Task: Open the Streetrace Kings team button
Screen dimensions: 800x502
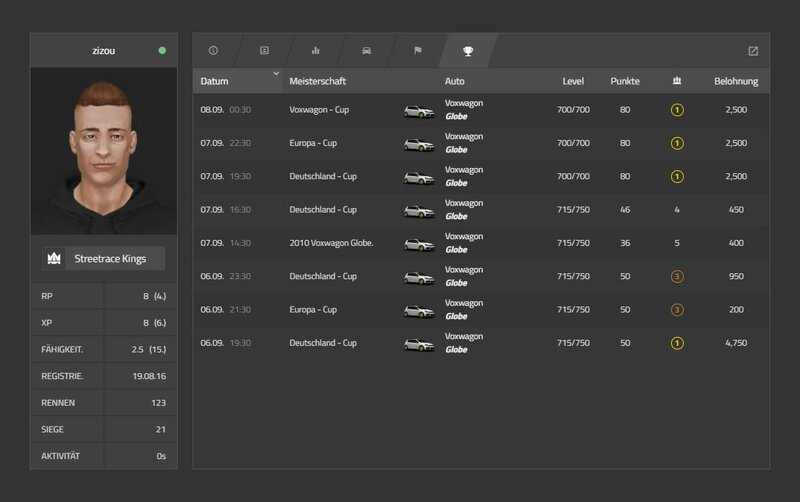Action: click(109, 258)
